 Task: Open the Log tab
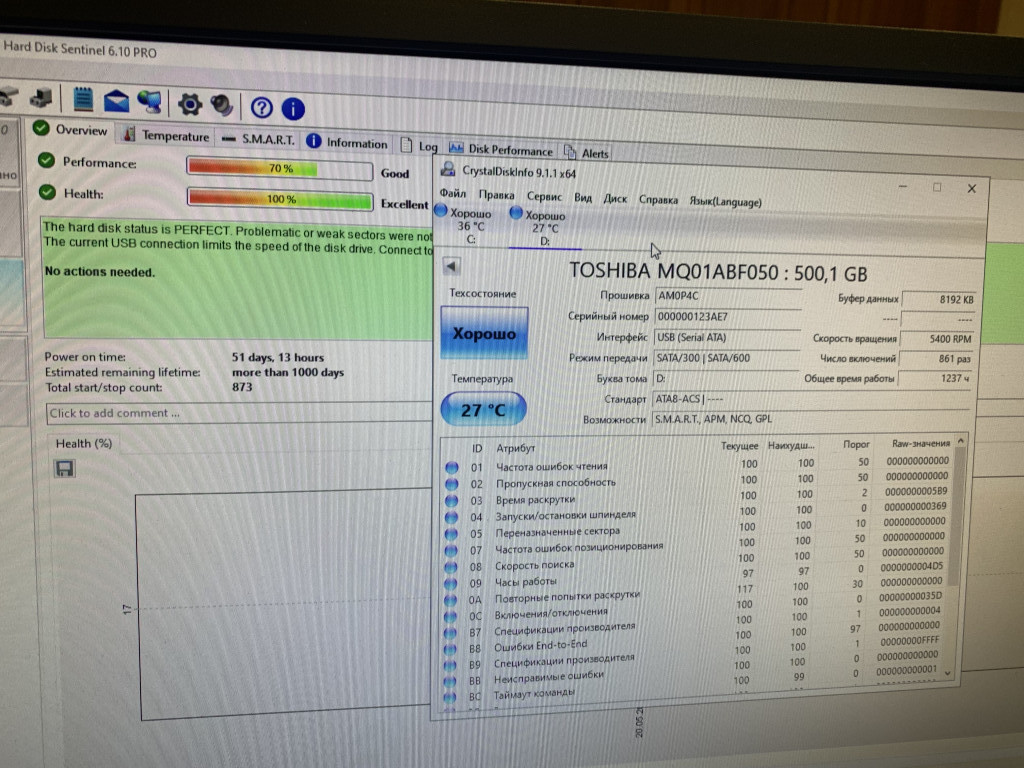point(419,146)
